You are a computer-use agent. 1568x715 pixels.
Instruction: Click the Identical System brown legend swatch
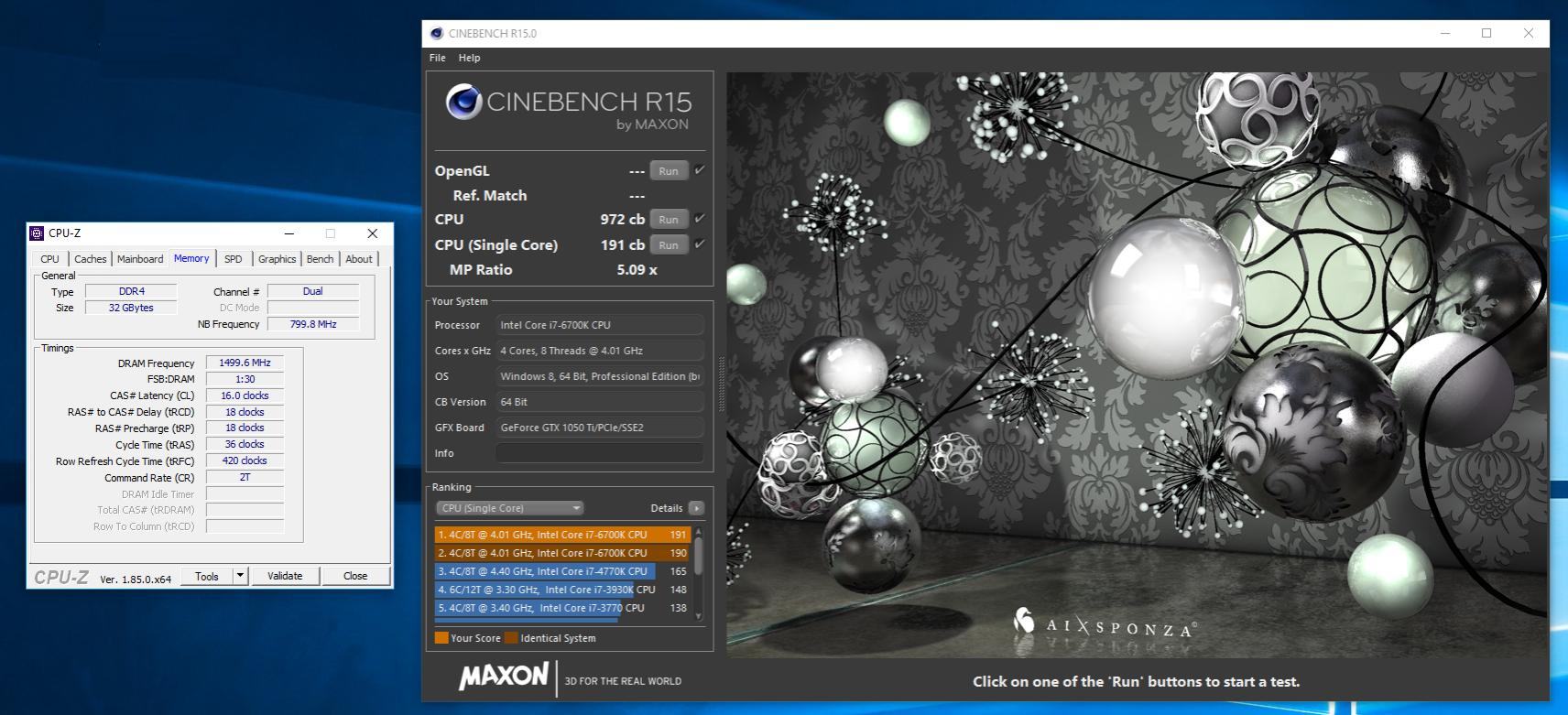coord(511,638)
